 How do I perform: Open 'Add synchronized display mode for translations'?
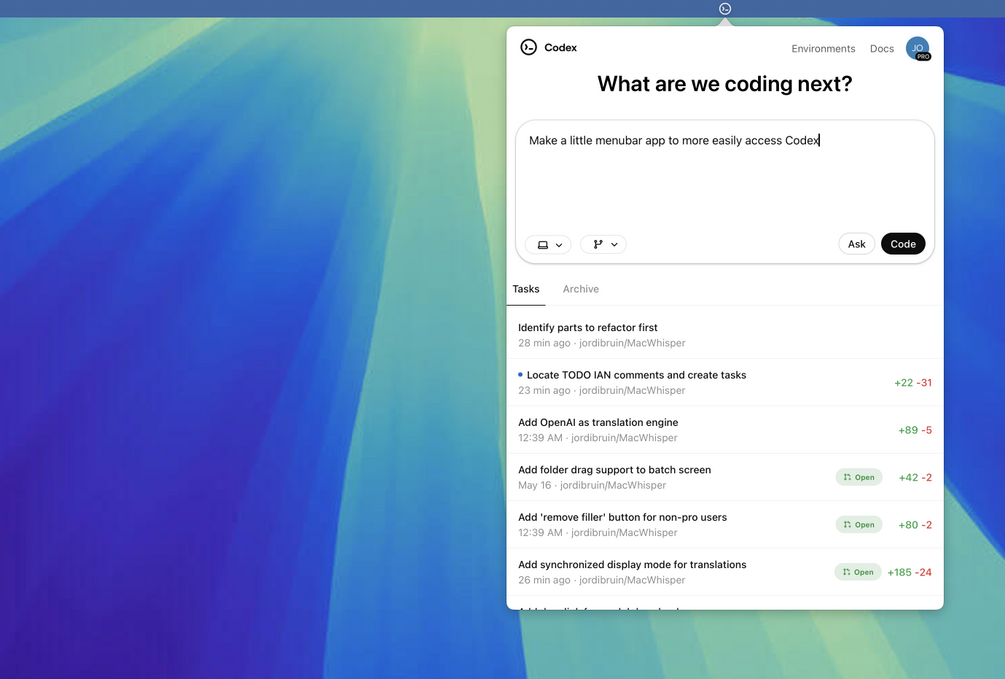(x=725, y=572)
